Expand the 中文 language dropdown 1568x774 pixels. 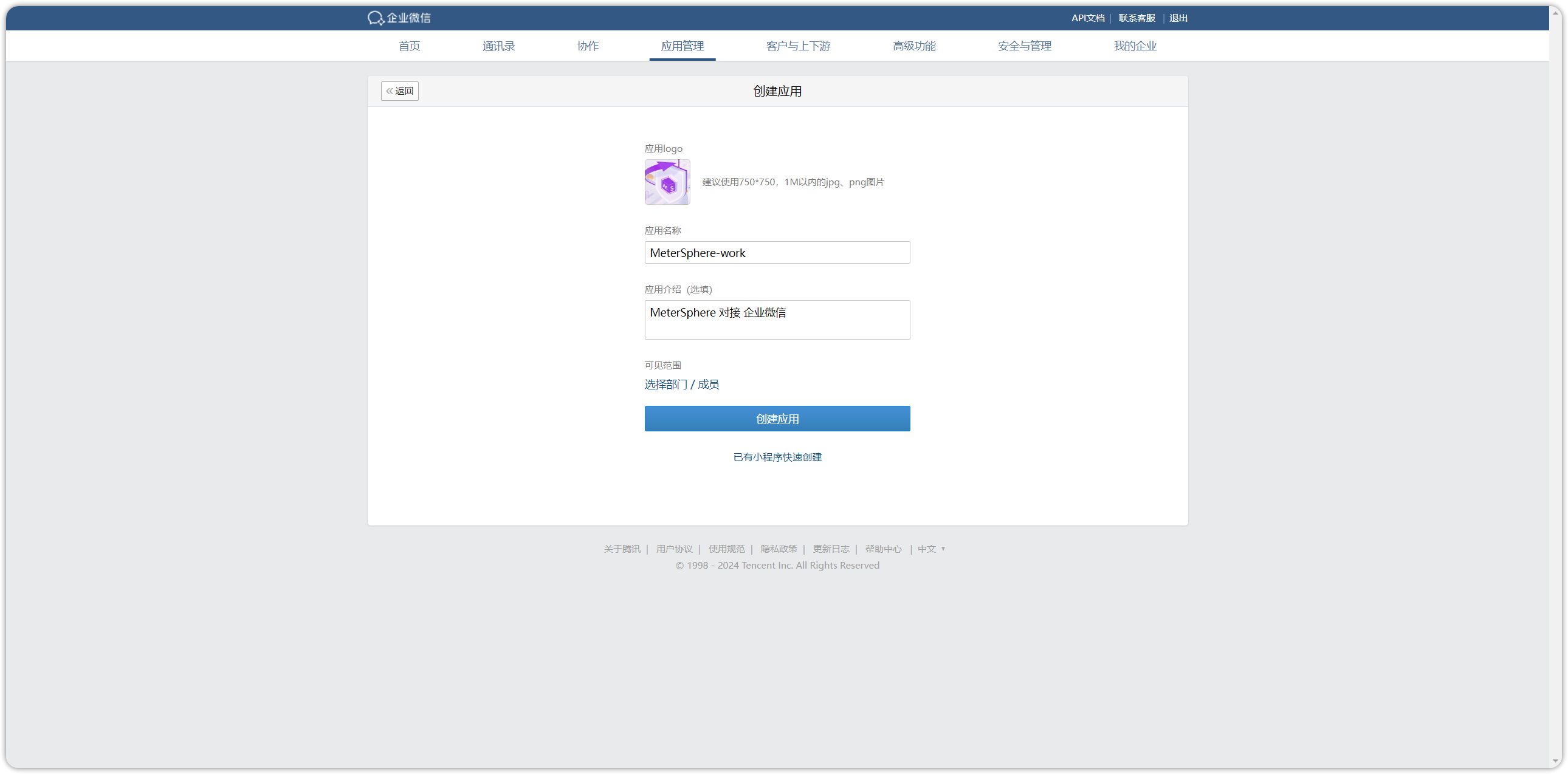click(931, 549)
